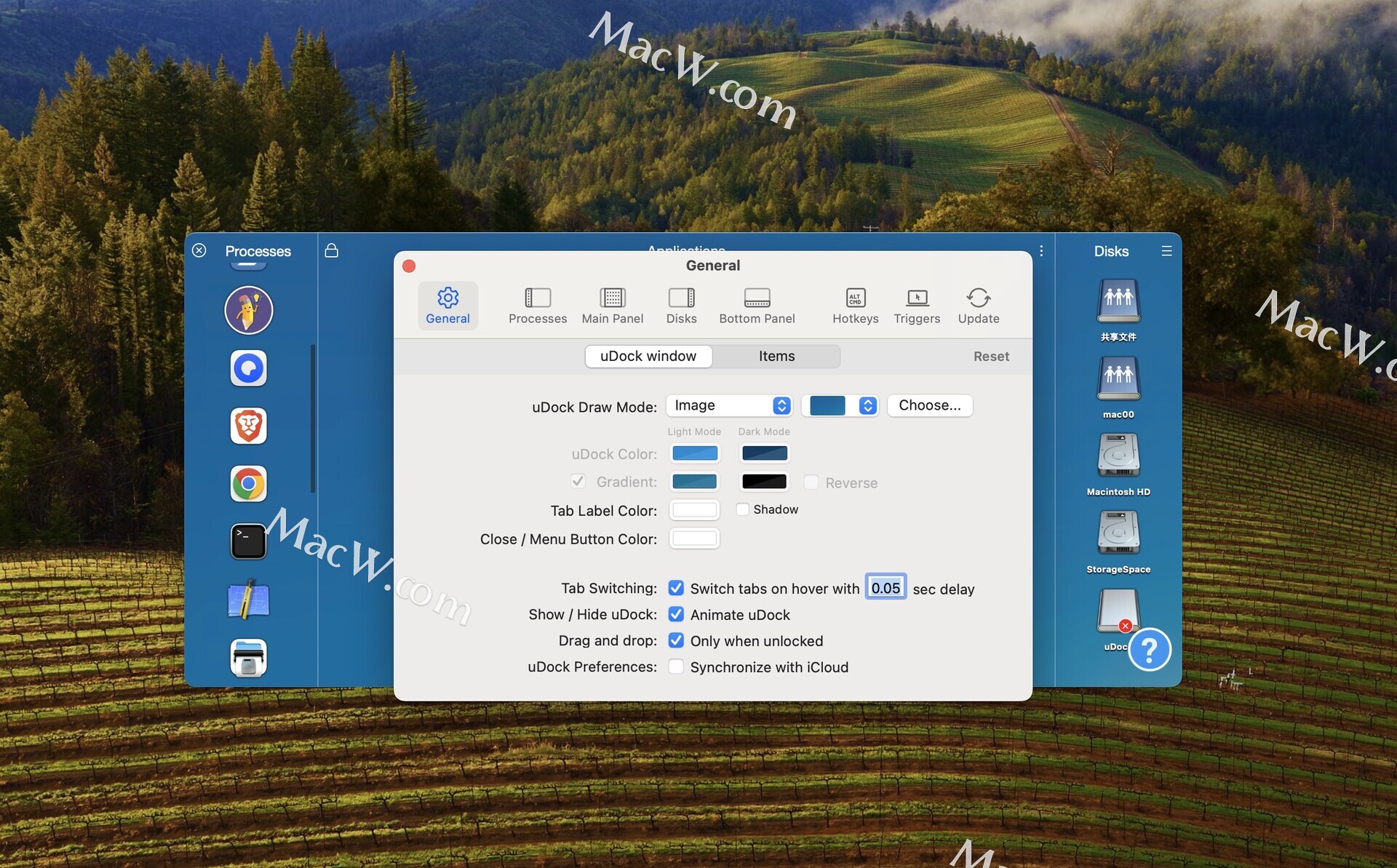Click the blueprint Xcode-style app icon
The image size is (1397, 868).
248,600
